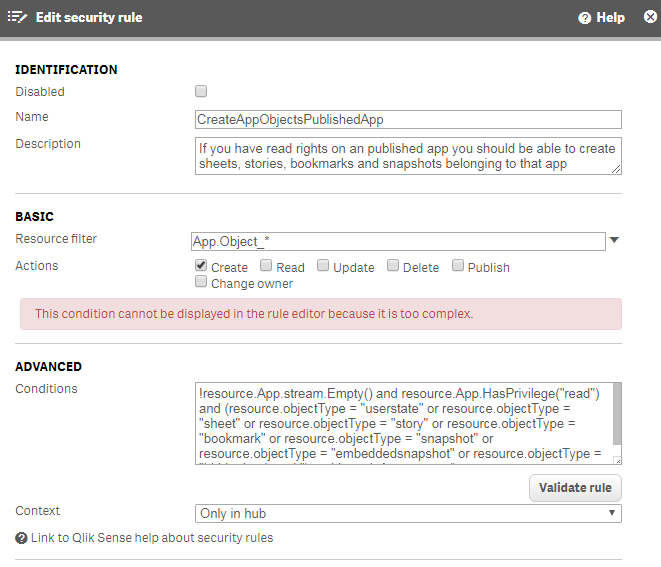
Task: Expand the Resource filter dropdown arrow
Action: 615,240
